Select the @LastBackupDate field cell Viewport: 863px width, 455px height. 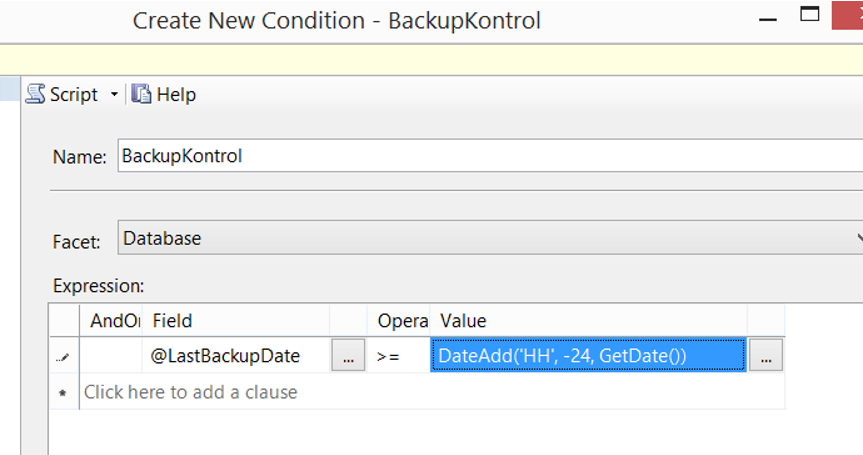pyautogui.click(x=236, y=355)
